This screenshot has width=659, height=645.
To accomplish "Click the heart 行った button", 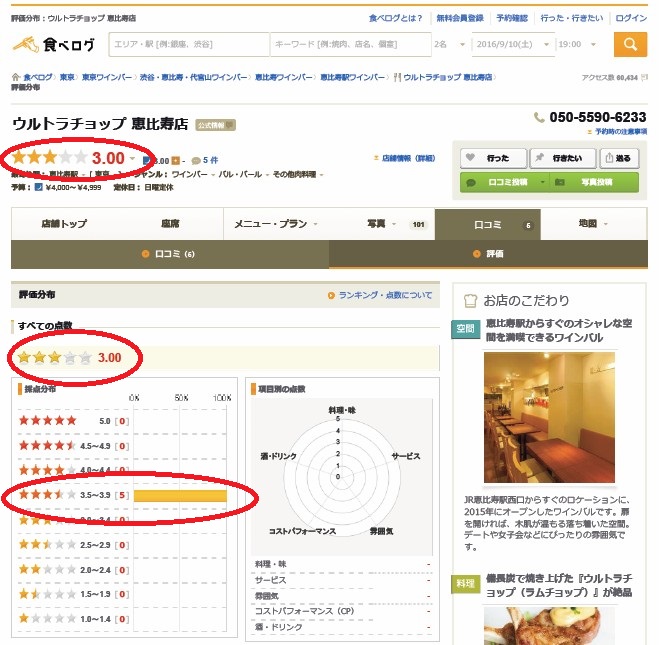I will coord(493,158).
